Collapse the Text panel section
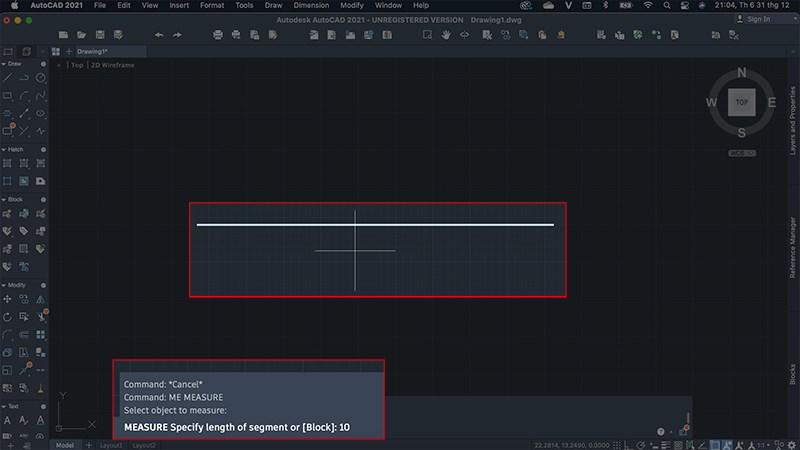This screenshot has width=800, height=450. pos(4,407)
